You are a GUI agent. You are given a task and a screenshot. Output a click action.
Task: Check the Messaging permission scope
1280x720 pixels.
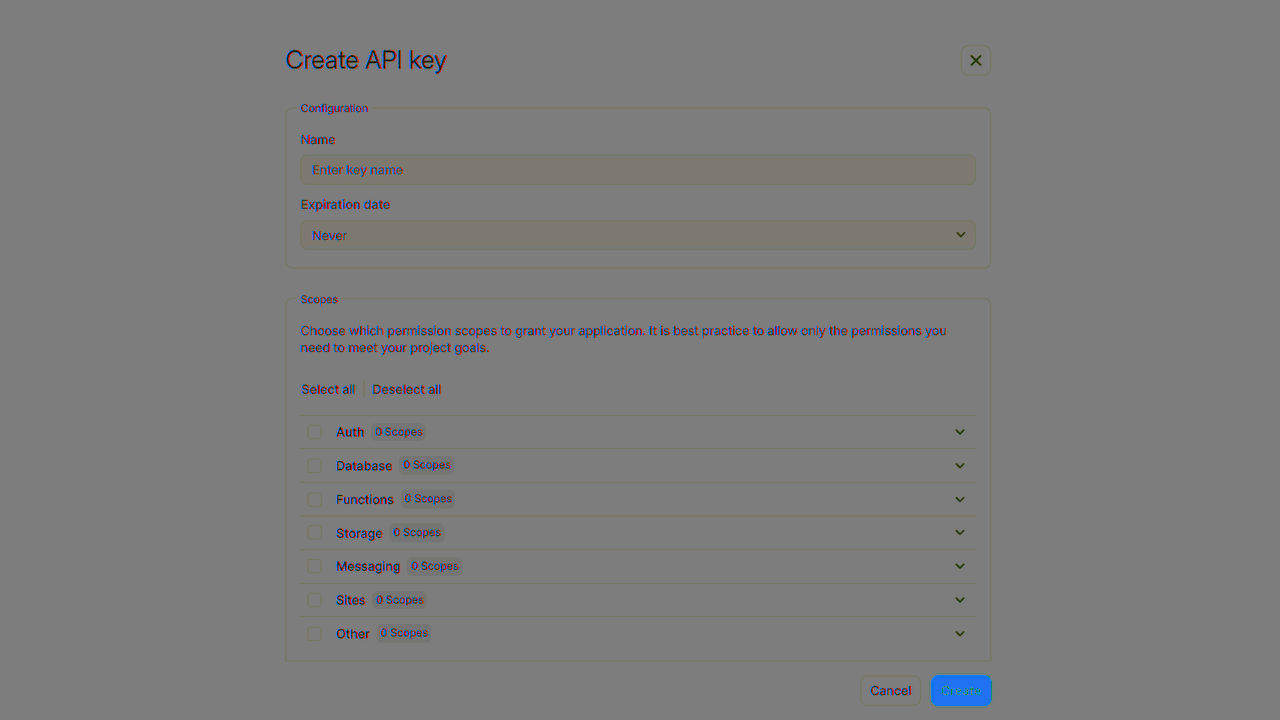(x=315, y=566)
